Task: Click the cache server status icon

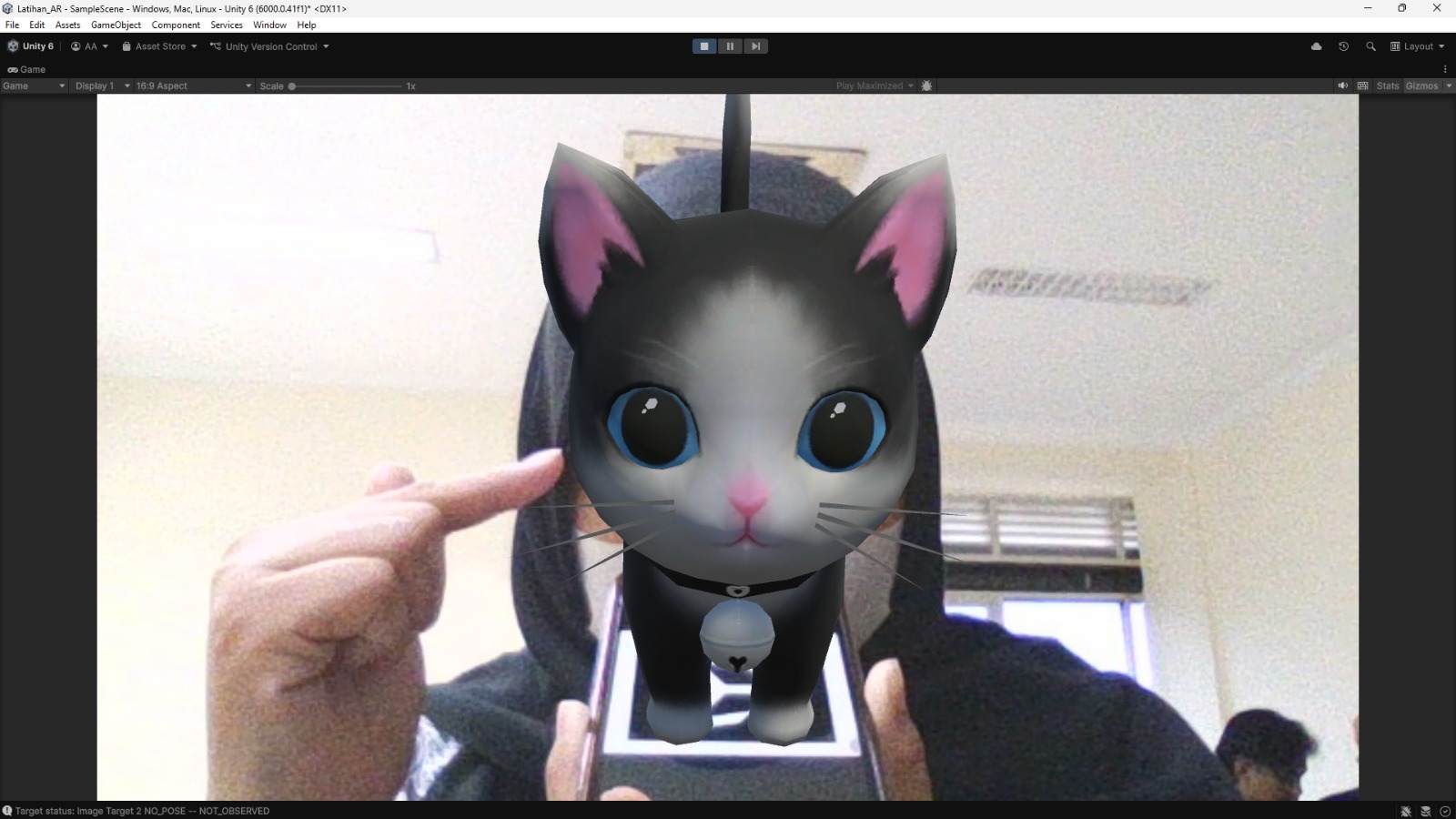Action: point(1426,811)
